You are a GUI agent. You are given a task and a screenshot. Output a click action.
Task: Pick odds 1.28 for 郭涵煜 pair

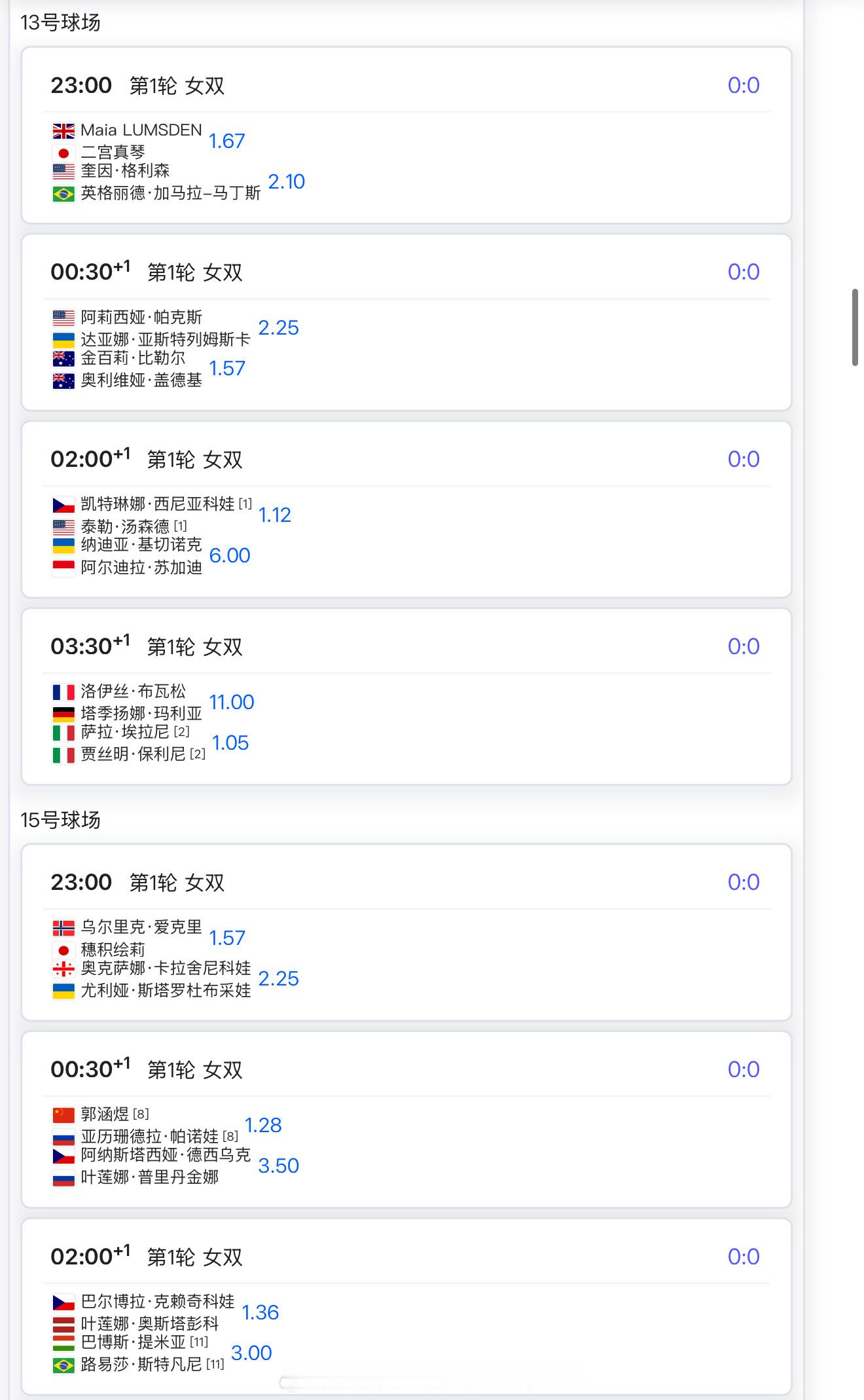(263, 1126)
